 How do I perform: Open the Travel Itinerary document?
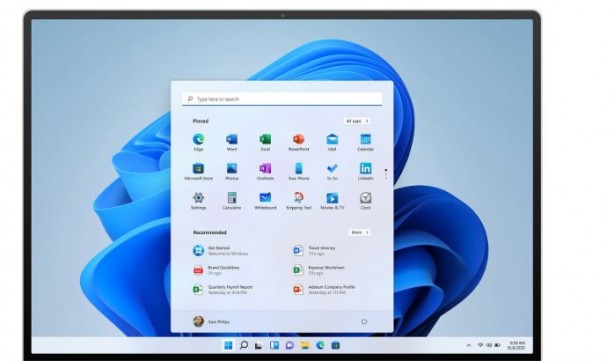pos(314,251)
